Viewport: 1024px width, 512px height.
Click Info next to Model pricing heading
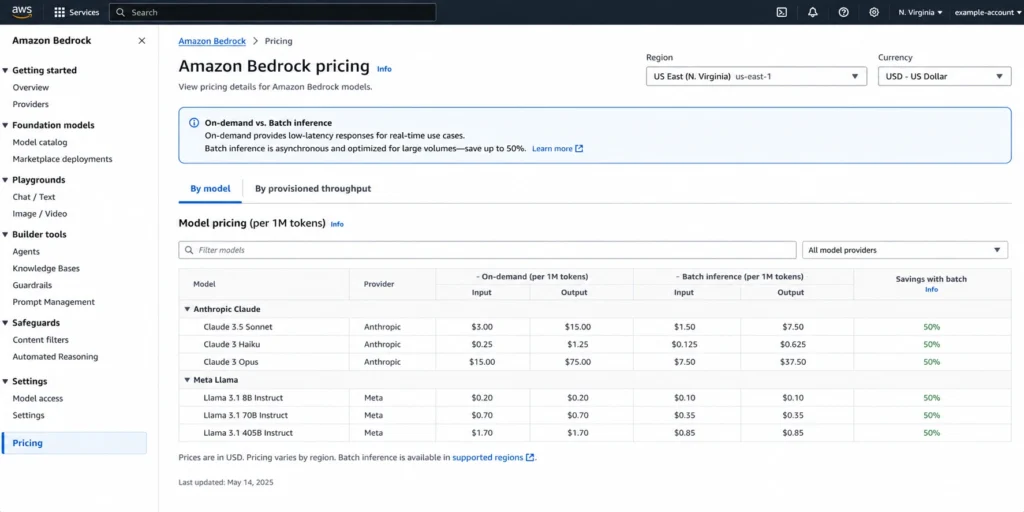[x=337, y=224]
